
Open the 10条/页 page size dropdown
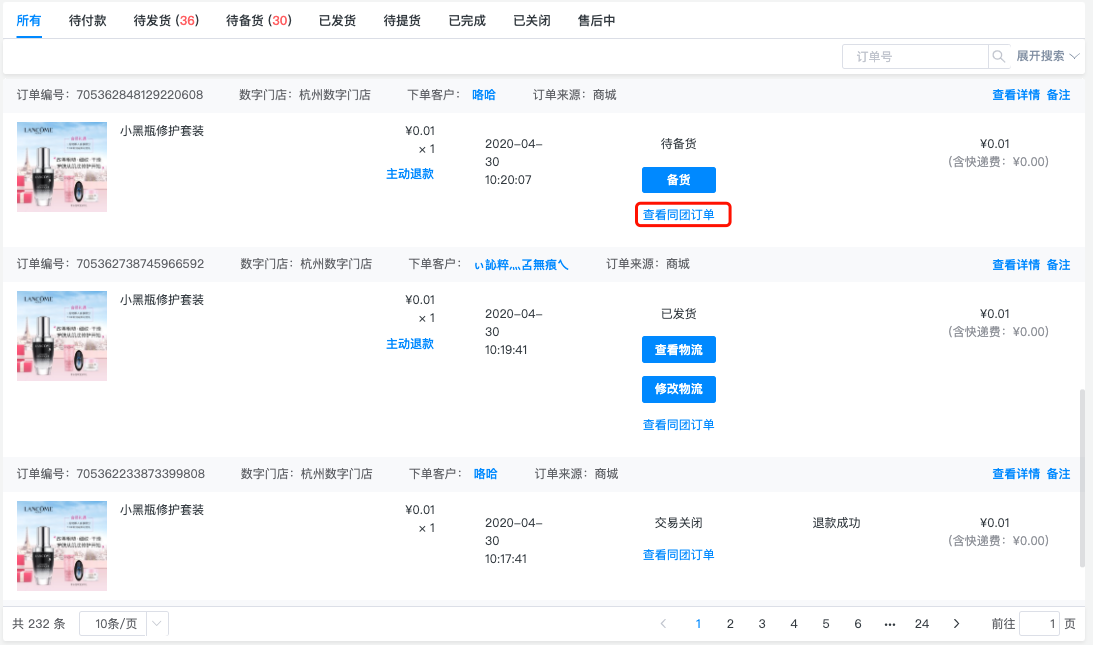coord(124,623)
